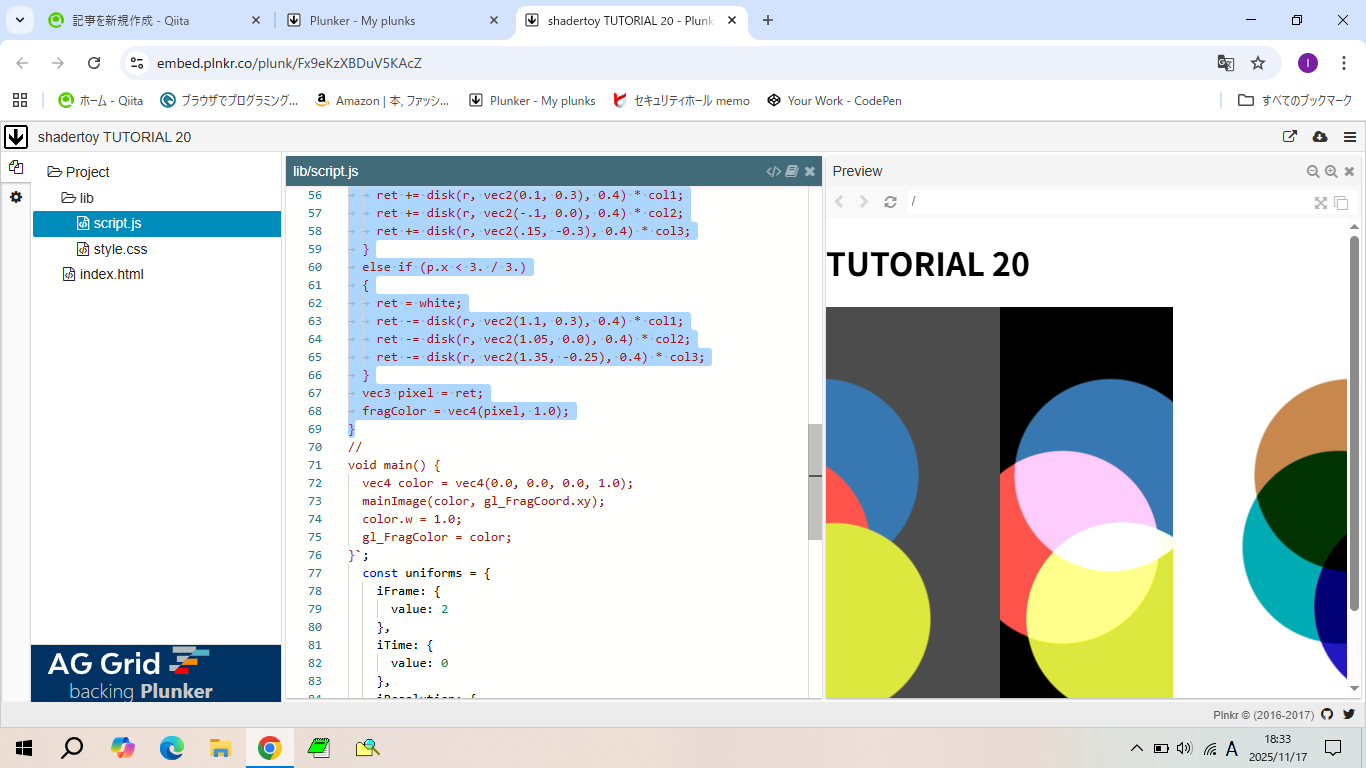Go forward in the preview browser
Image resolution: width=1366 pixels, height=768 pixels.
click(x=864, y=202)
